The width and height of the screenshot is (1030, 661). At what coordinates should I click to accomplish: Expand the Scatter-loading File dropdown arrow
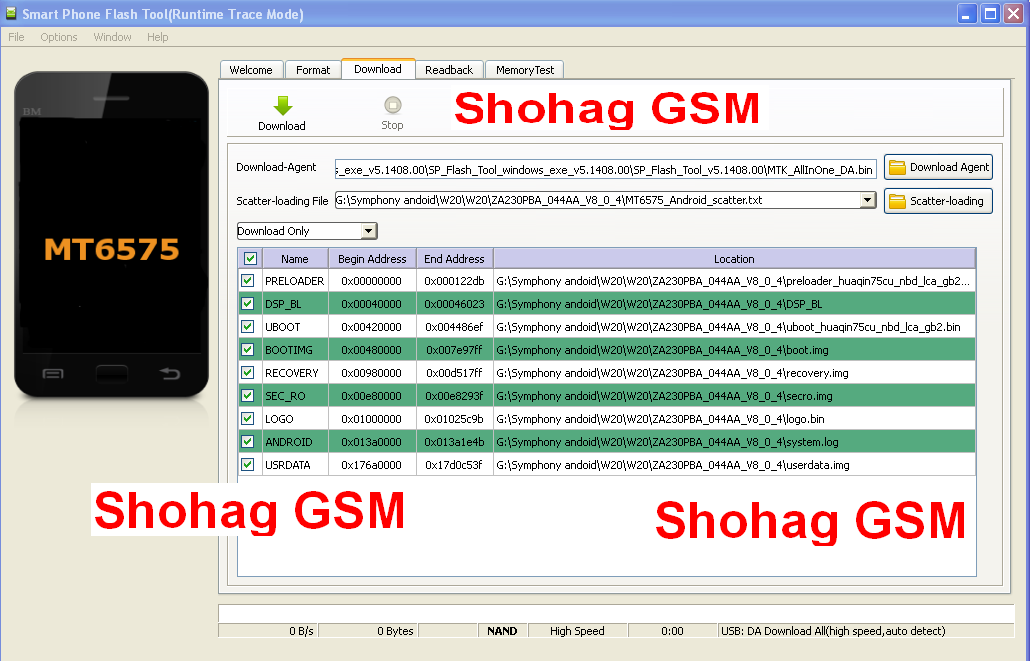867,200
